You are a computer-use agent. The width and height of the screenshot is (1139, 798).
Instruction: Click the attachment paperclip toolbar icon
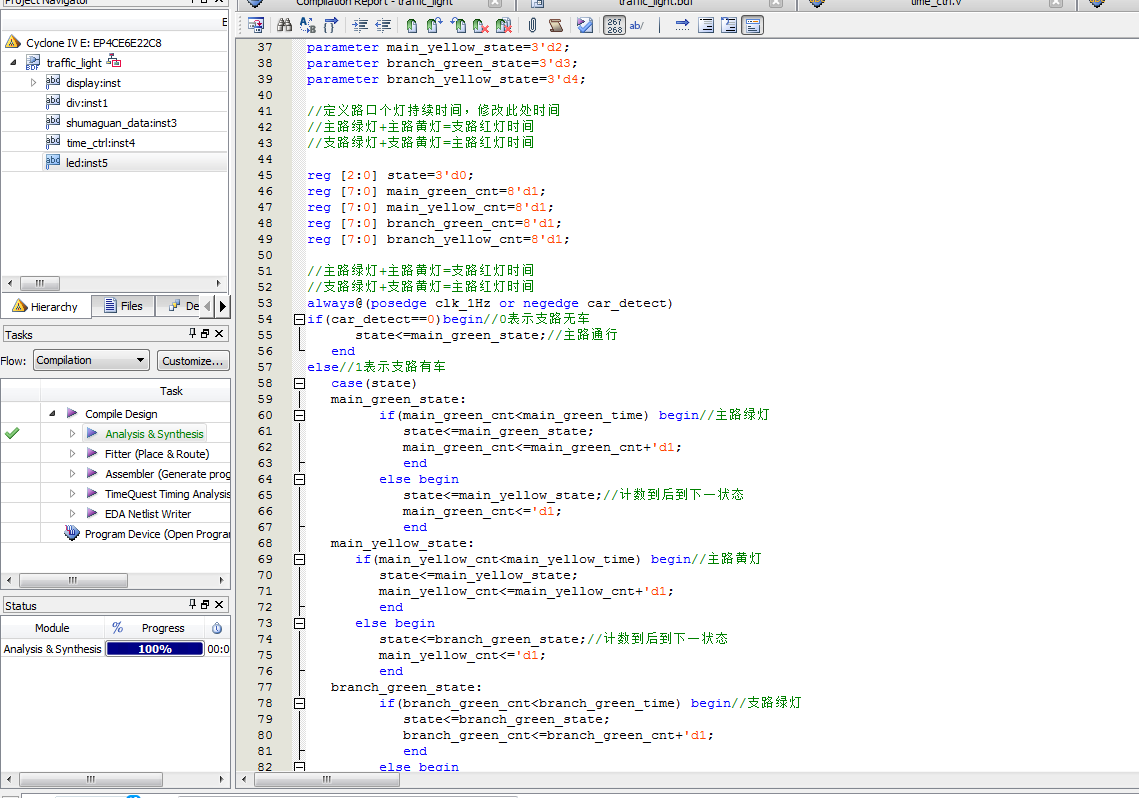click(532, 26)
